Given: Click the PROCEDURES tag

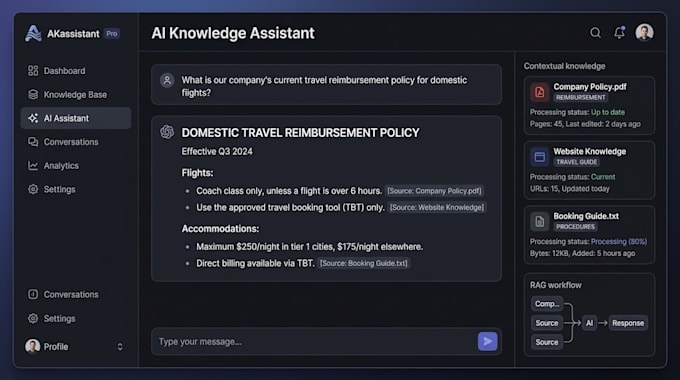Looking at the screenshot, I should click(575, 227).
